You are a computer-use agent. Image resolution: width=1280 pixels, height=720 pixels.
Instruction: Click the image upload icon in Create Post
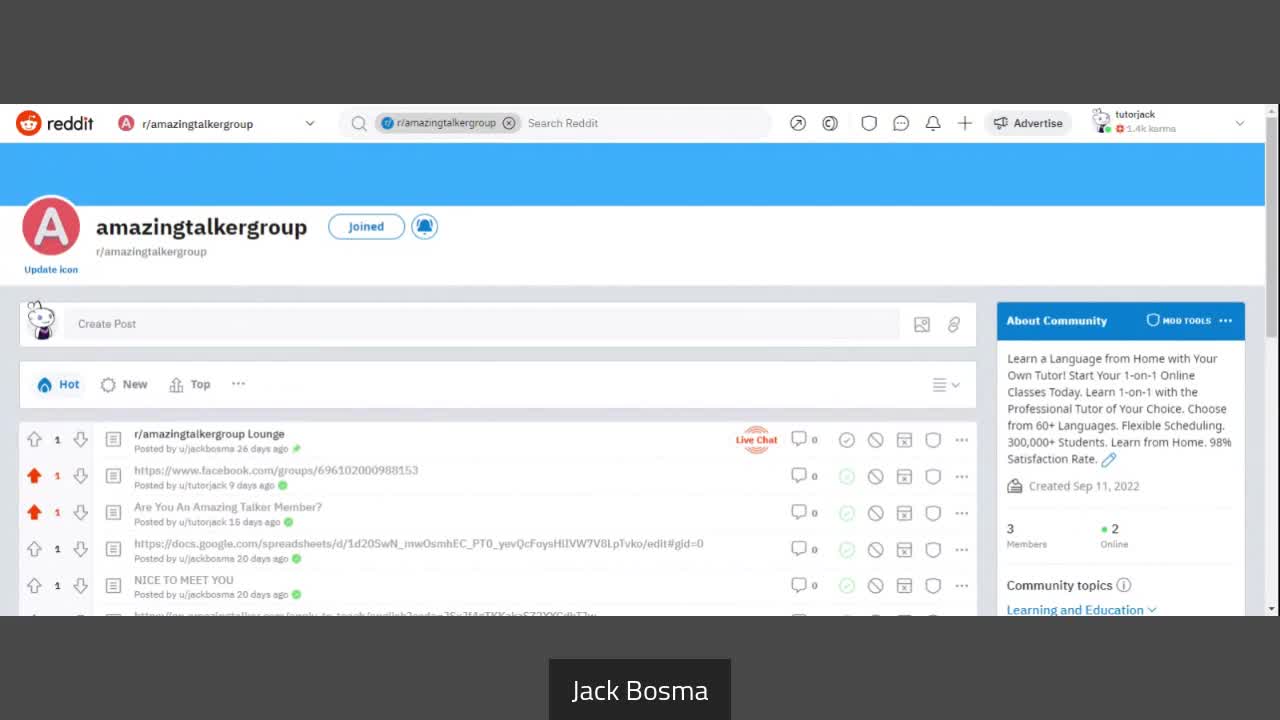(922, 324)
